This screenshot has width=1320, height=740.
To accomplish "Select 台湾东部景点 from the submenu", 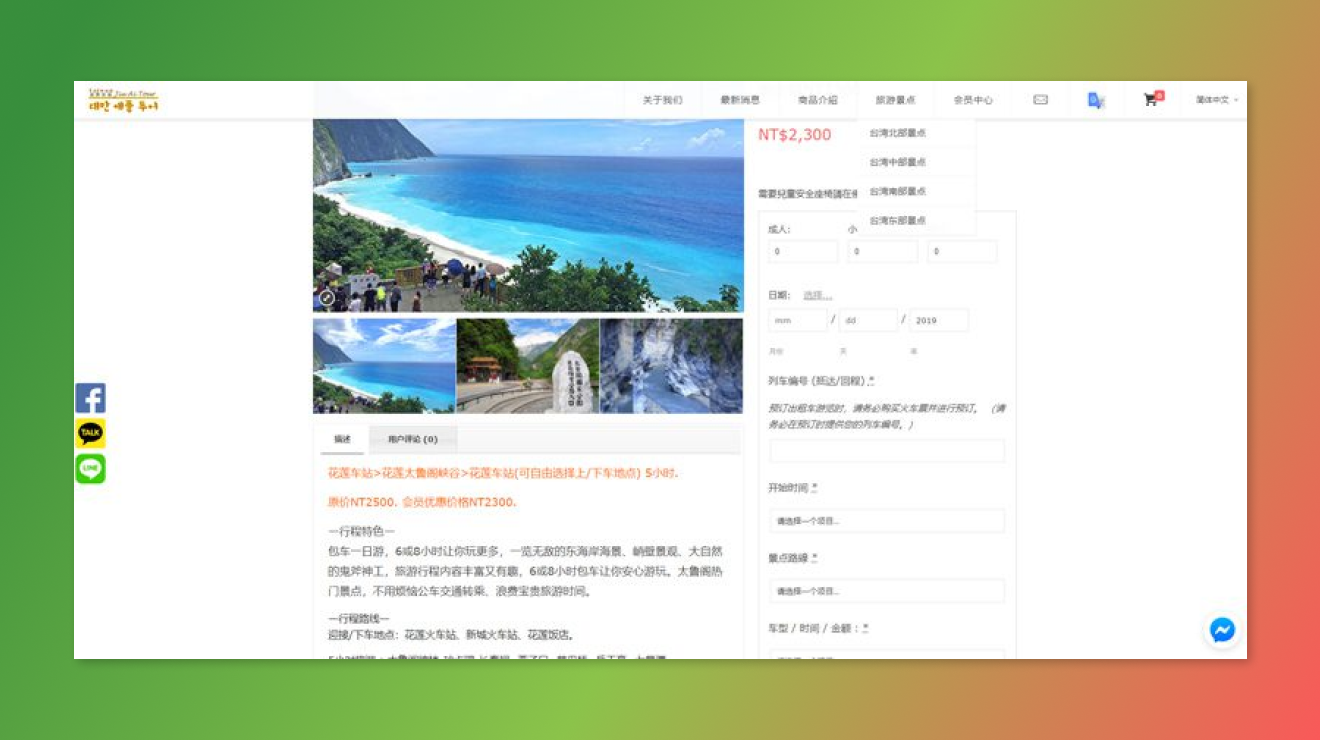I will point(897,220).
